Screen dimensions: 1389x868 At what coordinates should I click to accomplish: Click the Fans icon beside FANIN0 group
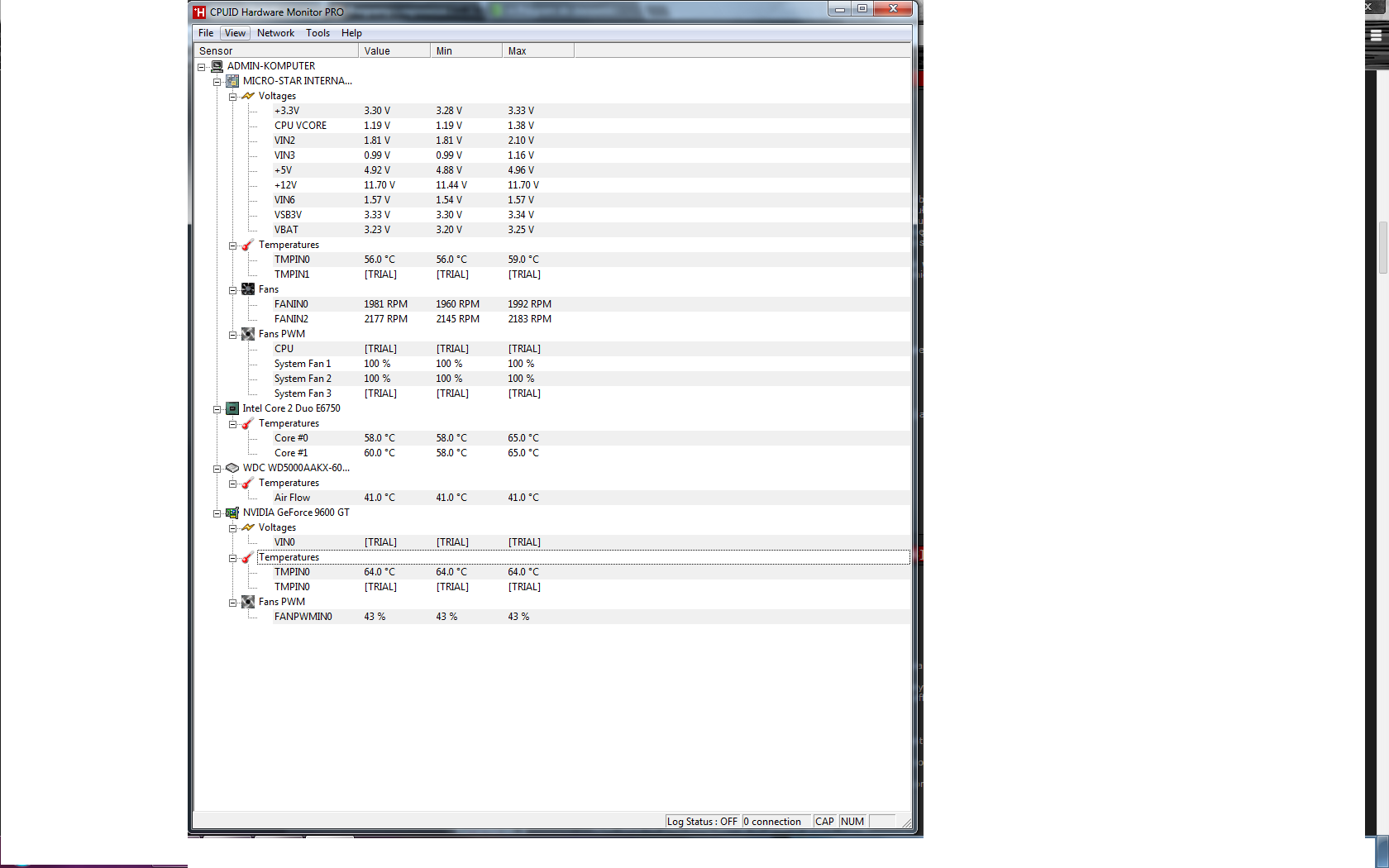point(248,289)
